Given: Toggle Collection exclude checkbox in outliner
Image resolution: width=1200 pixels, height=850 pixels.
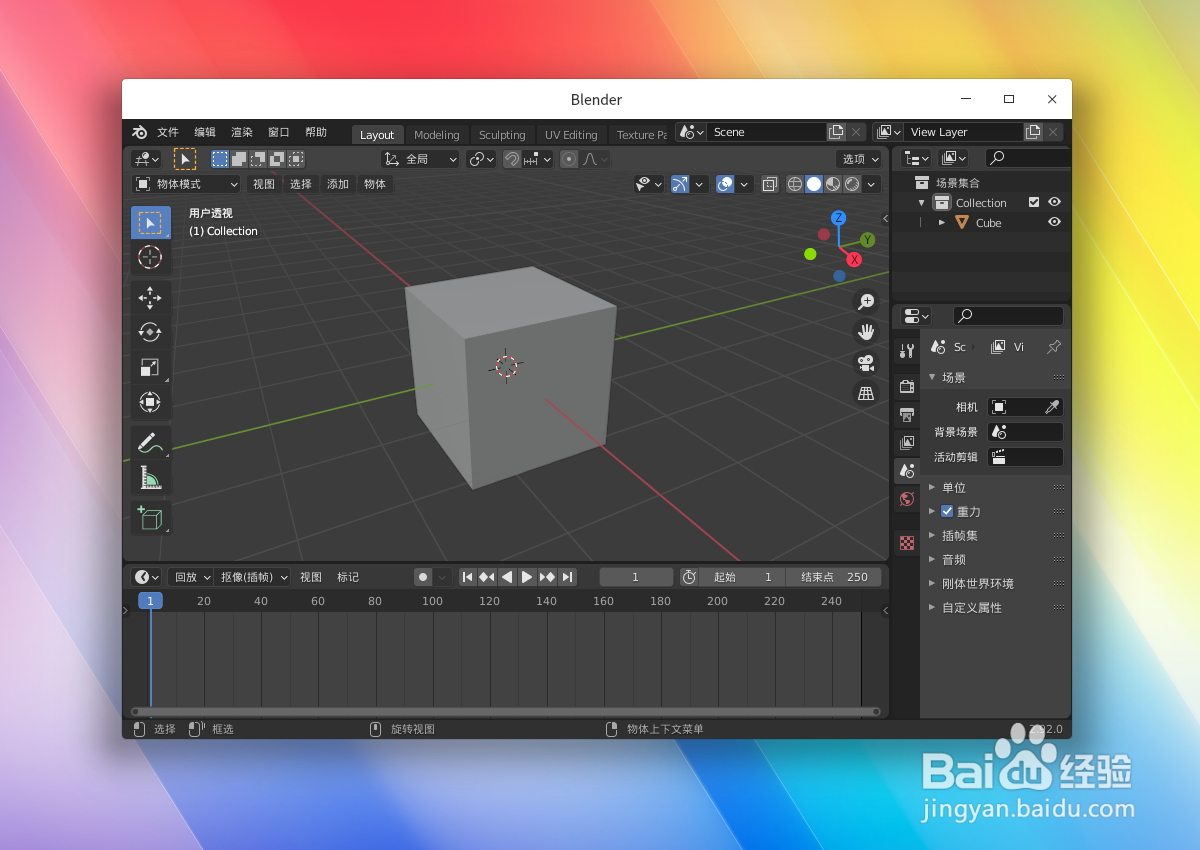Looking at the screenshot, I should coord(1034,202).
